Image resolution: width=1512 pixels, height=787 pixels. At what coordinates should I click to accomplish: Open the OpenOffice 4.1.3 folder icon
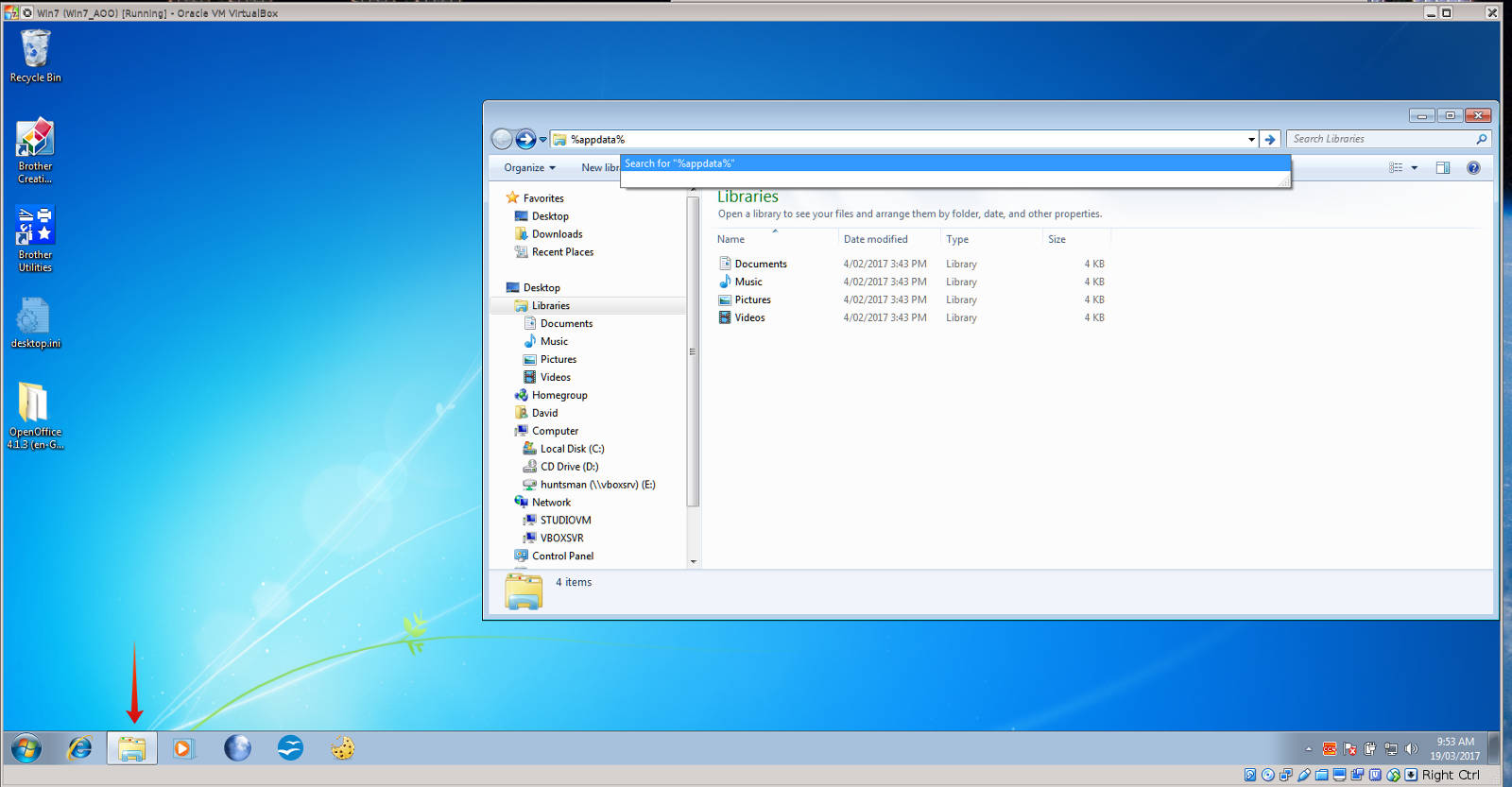tap(35, 416)
